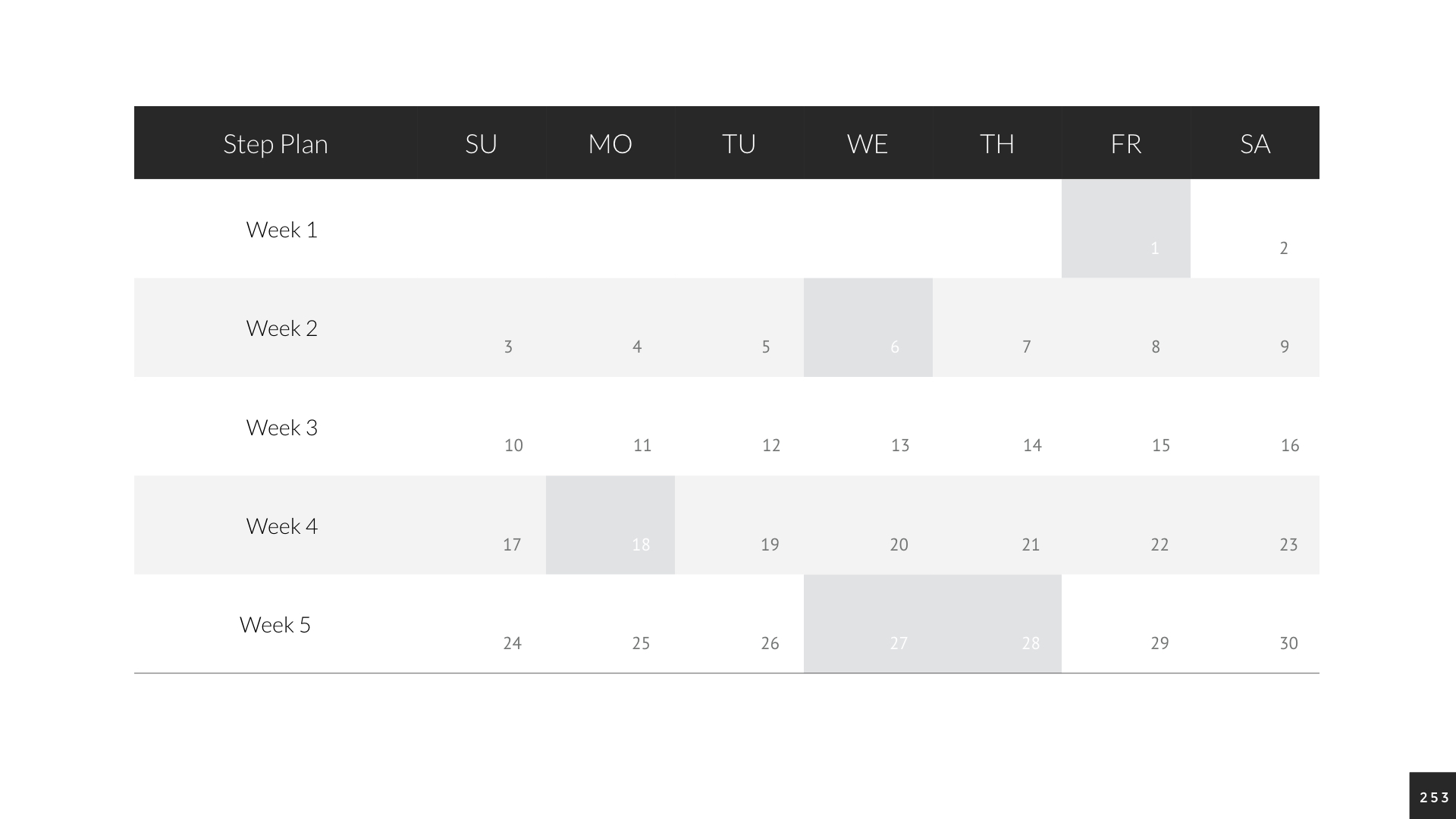Click the Week 5 row label
Image resolution: width=1456 pixels, height=819 pixels.
(x=275, y=625)
